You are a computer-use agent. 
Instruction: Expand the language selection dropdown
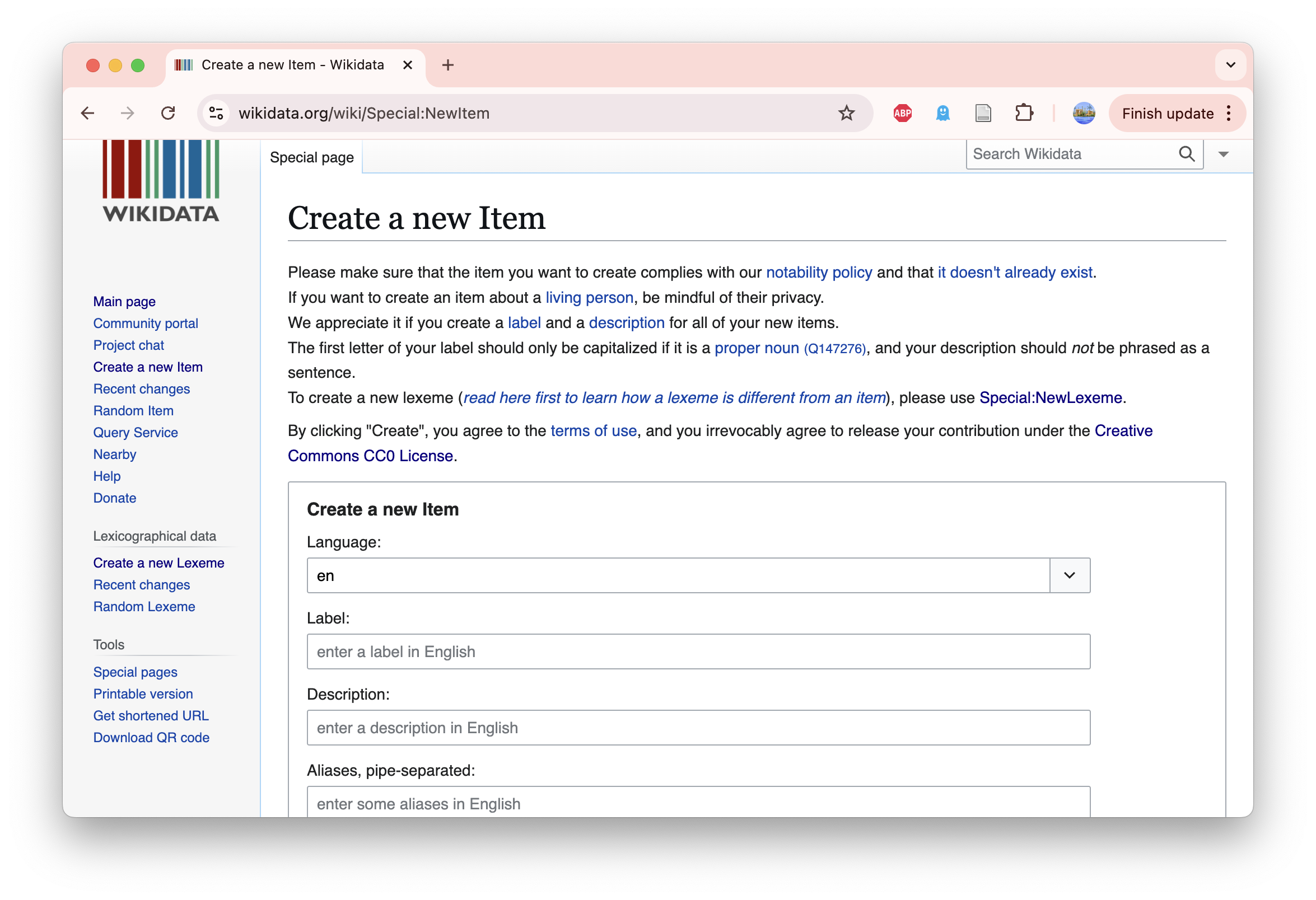pyautogui.click(x=1069, y=575)
